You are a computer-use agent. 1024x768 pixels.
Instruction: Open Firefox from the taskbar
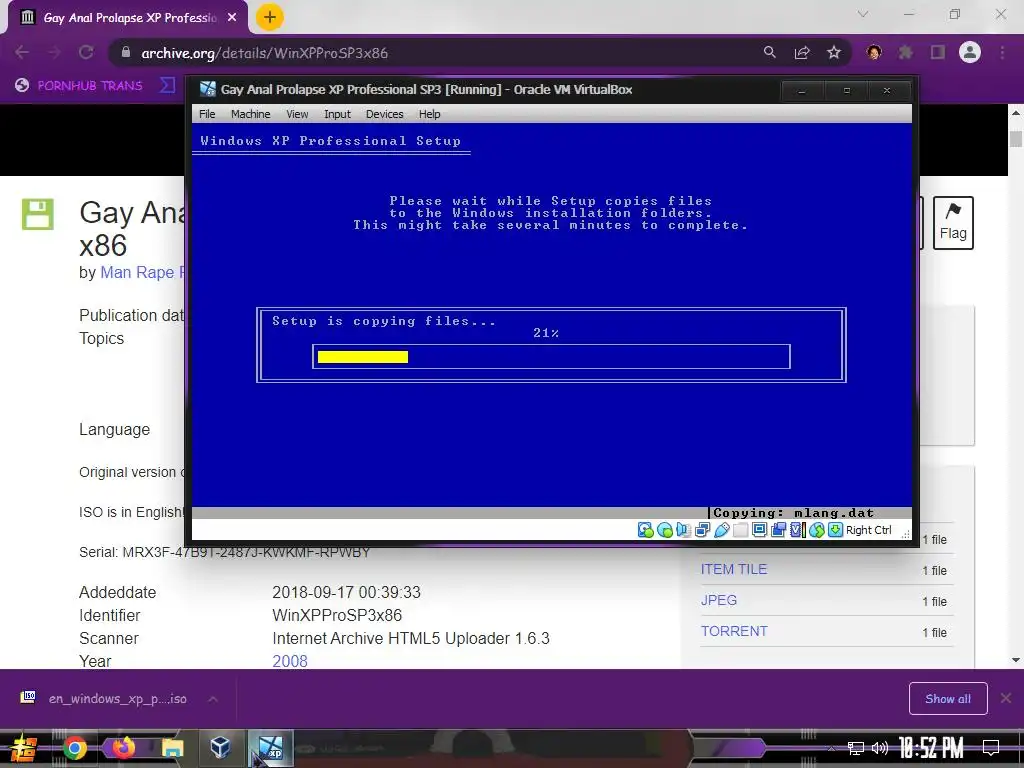tap(123, 747)
